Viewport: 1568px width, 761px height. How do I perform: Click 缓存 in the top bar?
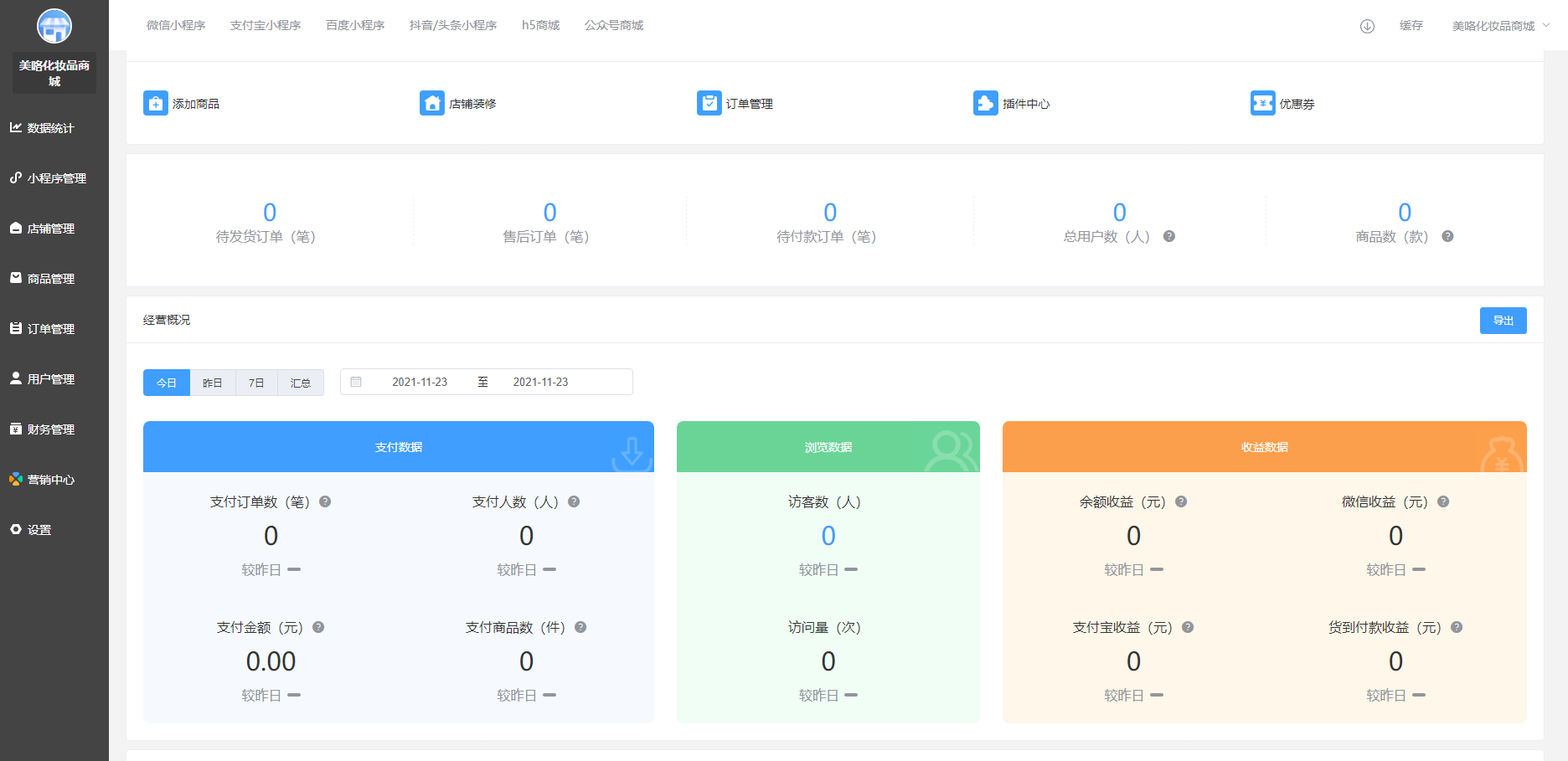(x=1411, y=26)
